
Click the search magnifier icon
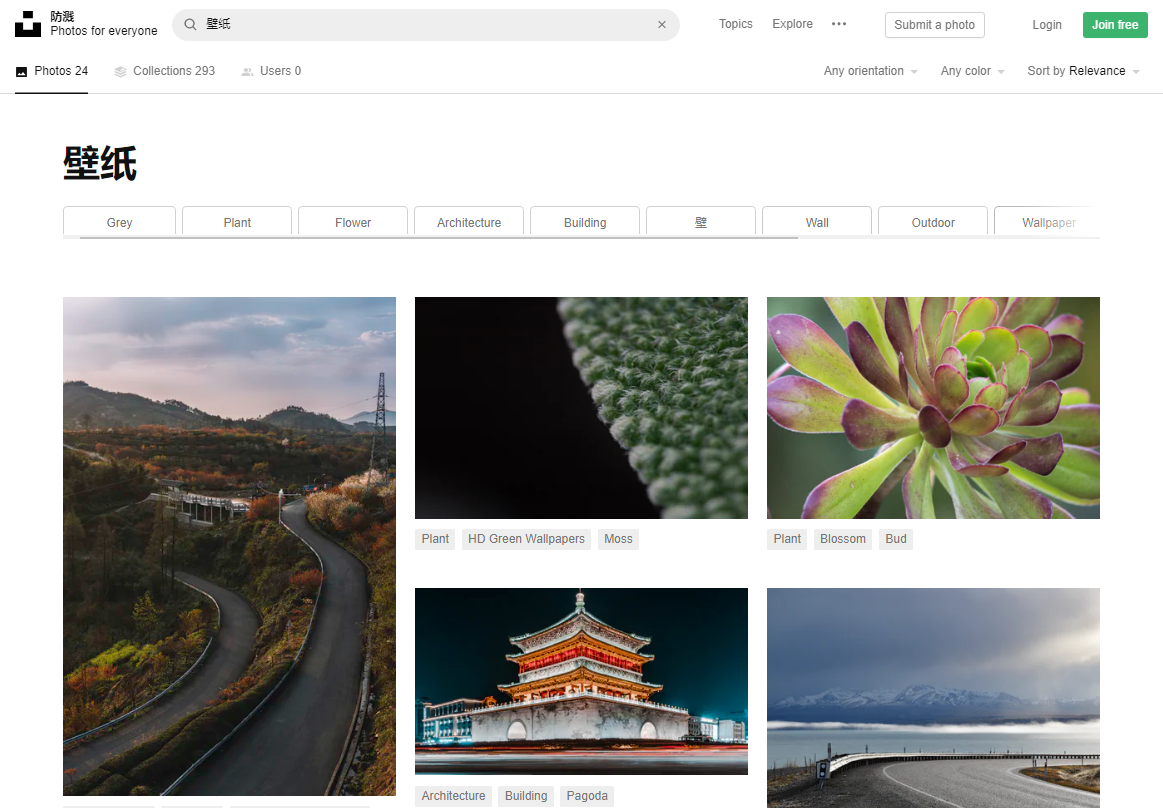tap(190, 25)
